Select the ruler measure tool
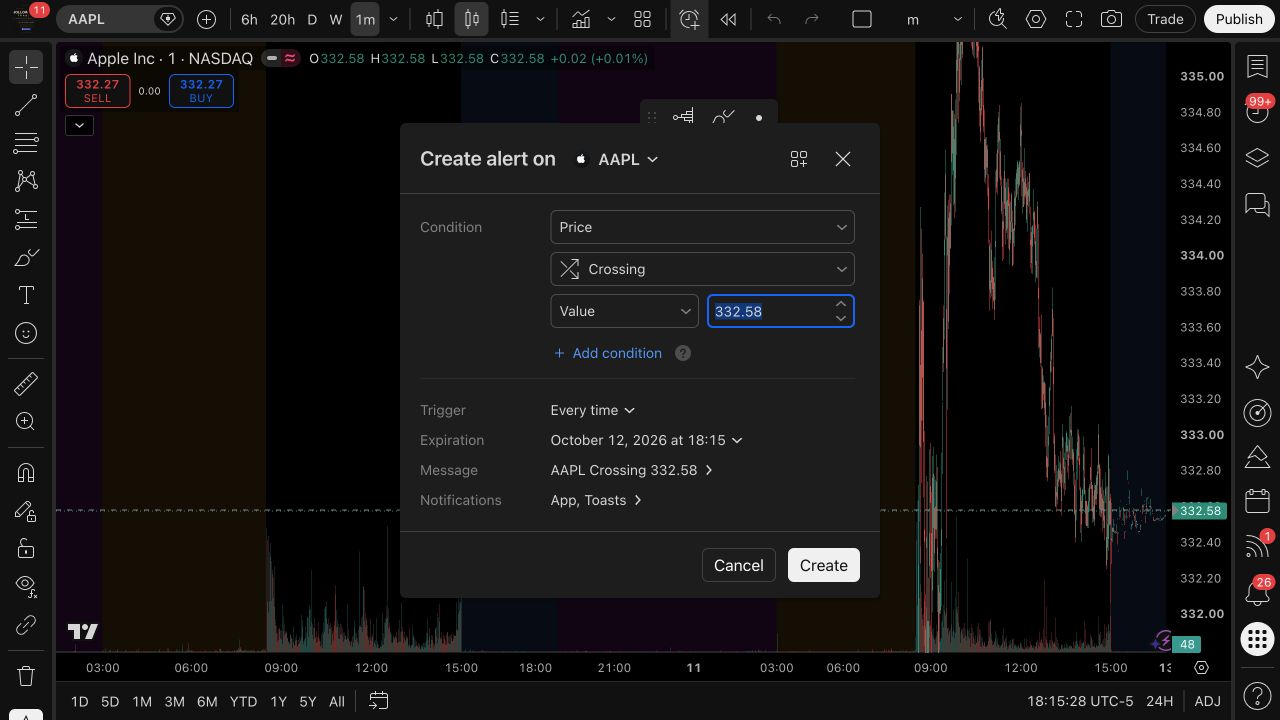 tap(26, 383)
